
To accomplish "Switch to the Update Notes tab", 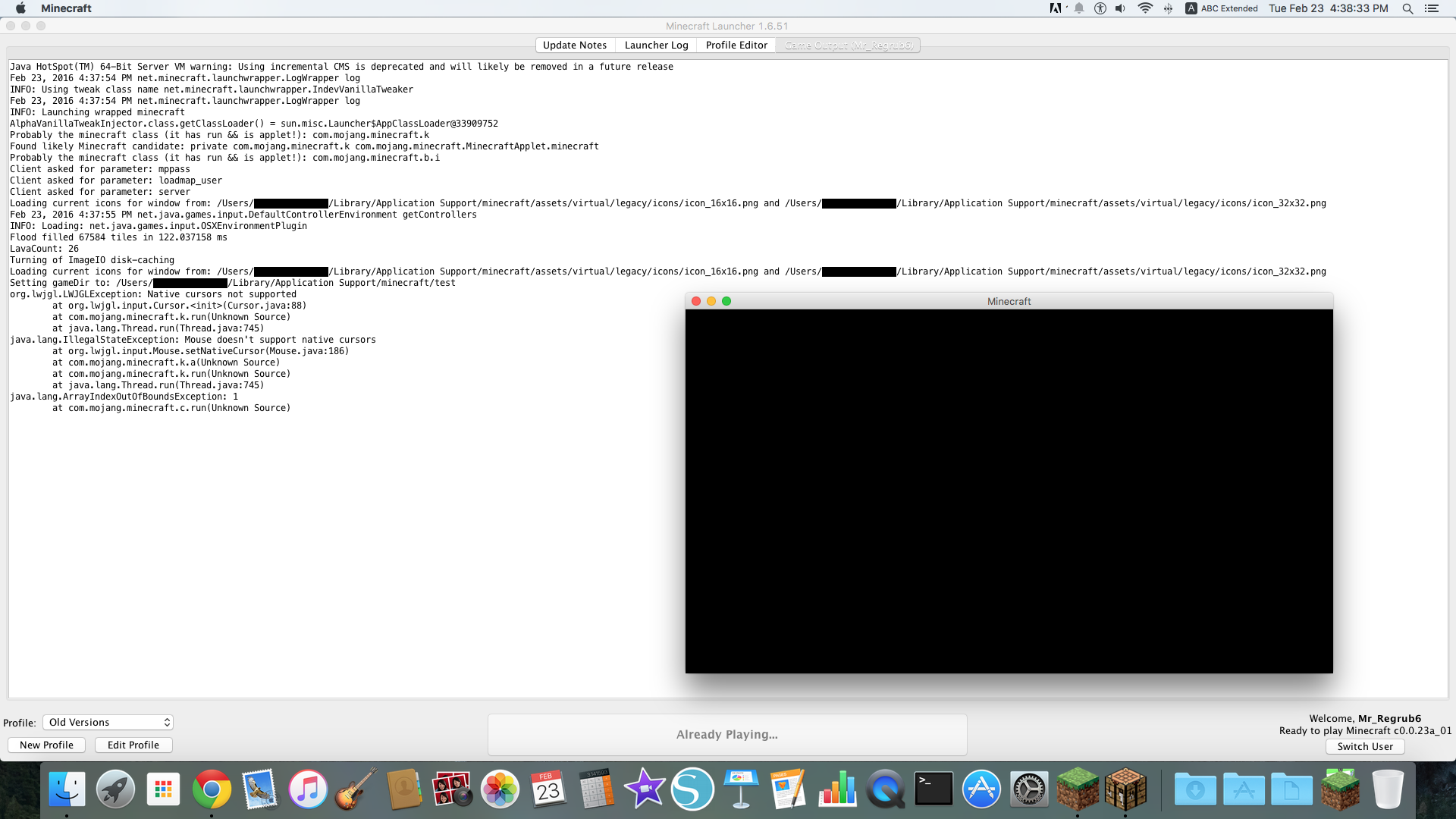I will [x=575, y=45].
